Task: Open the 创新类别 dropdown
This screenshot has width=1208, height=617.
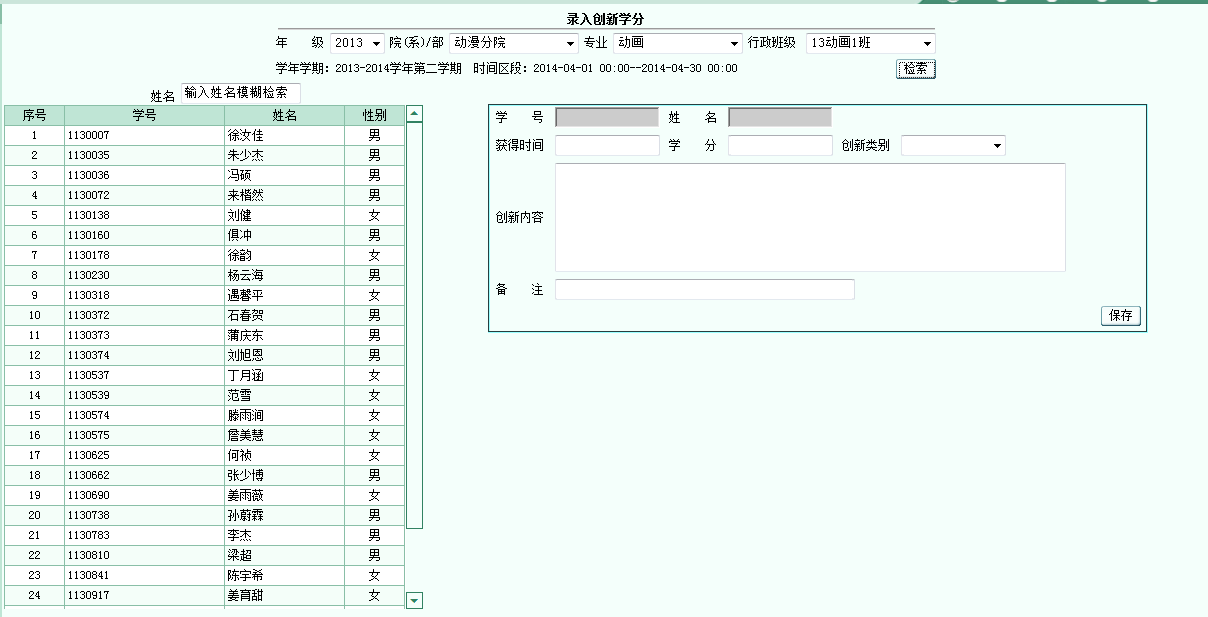Action: click(953, 146)
